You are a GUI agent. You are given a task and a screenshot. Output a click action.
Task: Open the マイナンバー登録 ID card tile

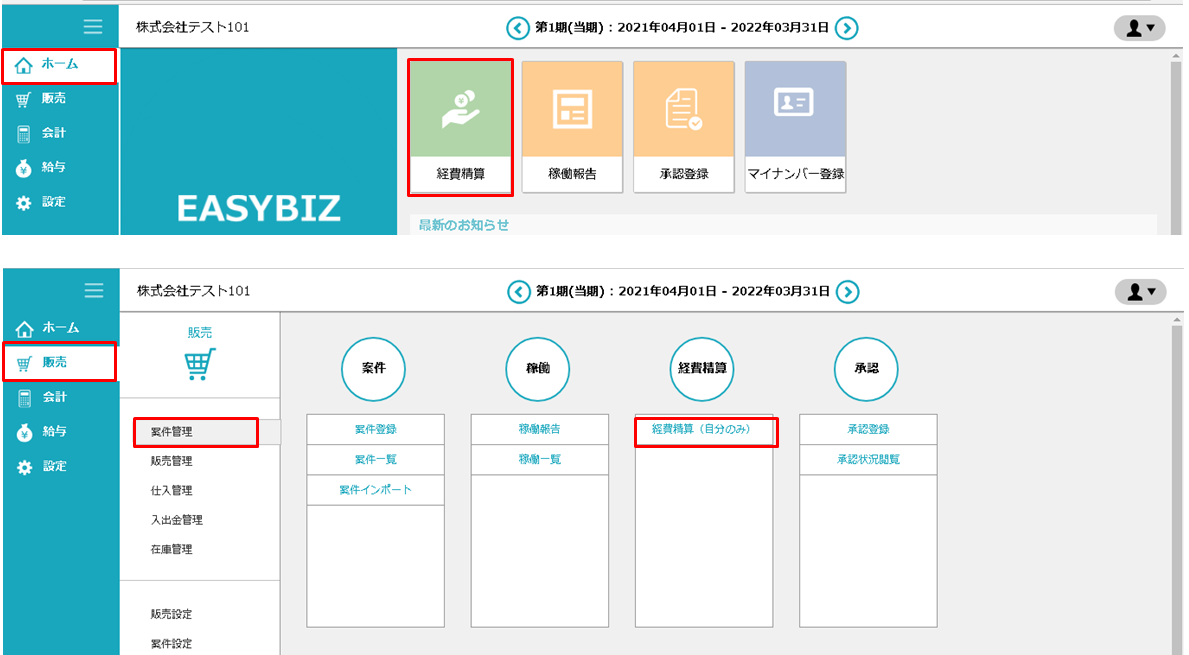point(795,110)
